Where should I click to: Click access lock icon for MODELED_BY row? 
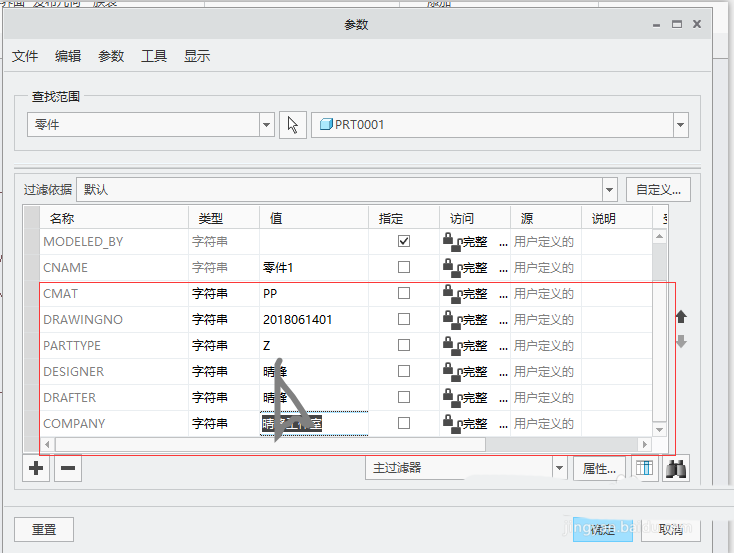[451, 241]
